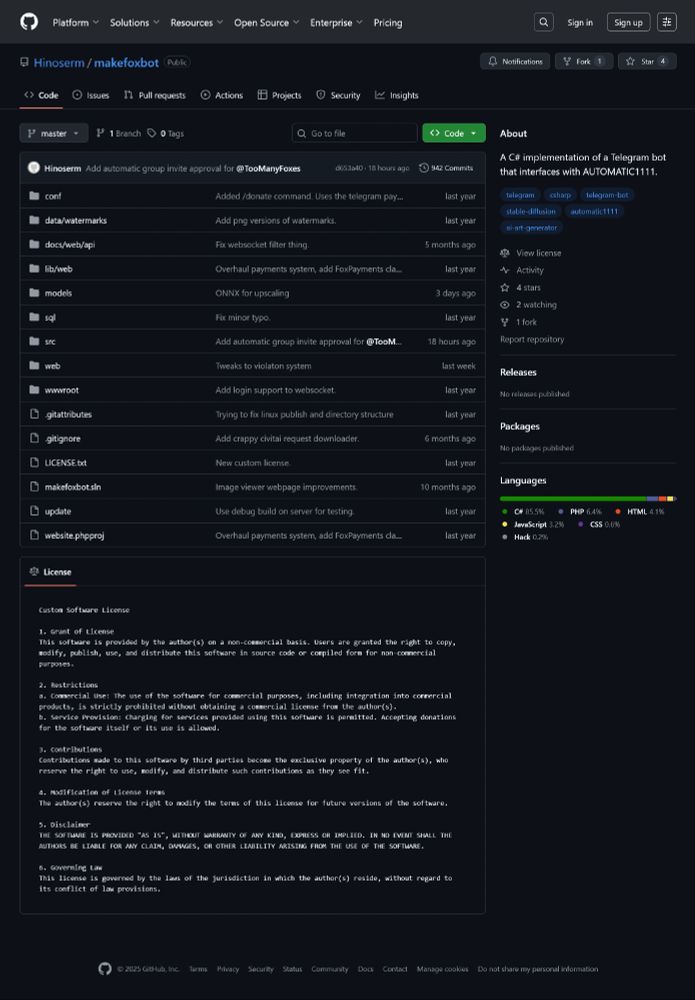Open the Insights tab

pyautogui.click(x=397, y=95)
